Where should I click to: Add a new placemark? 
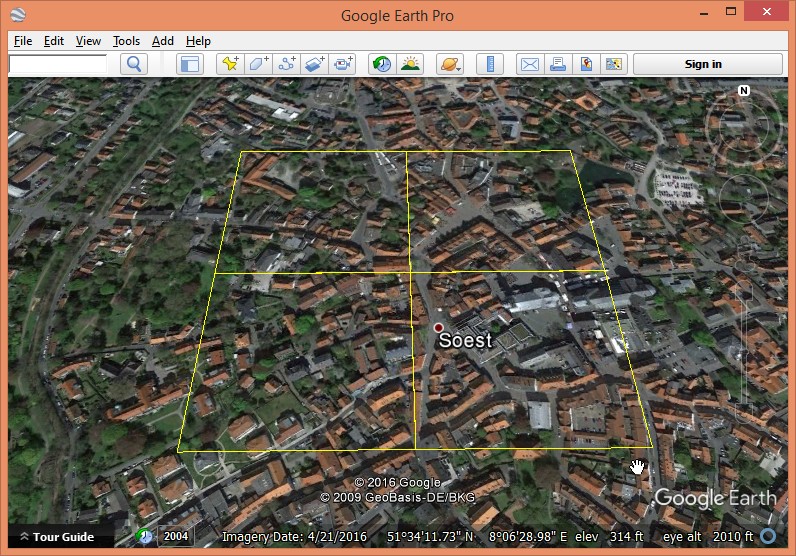pos(230,64)
